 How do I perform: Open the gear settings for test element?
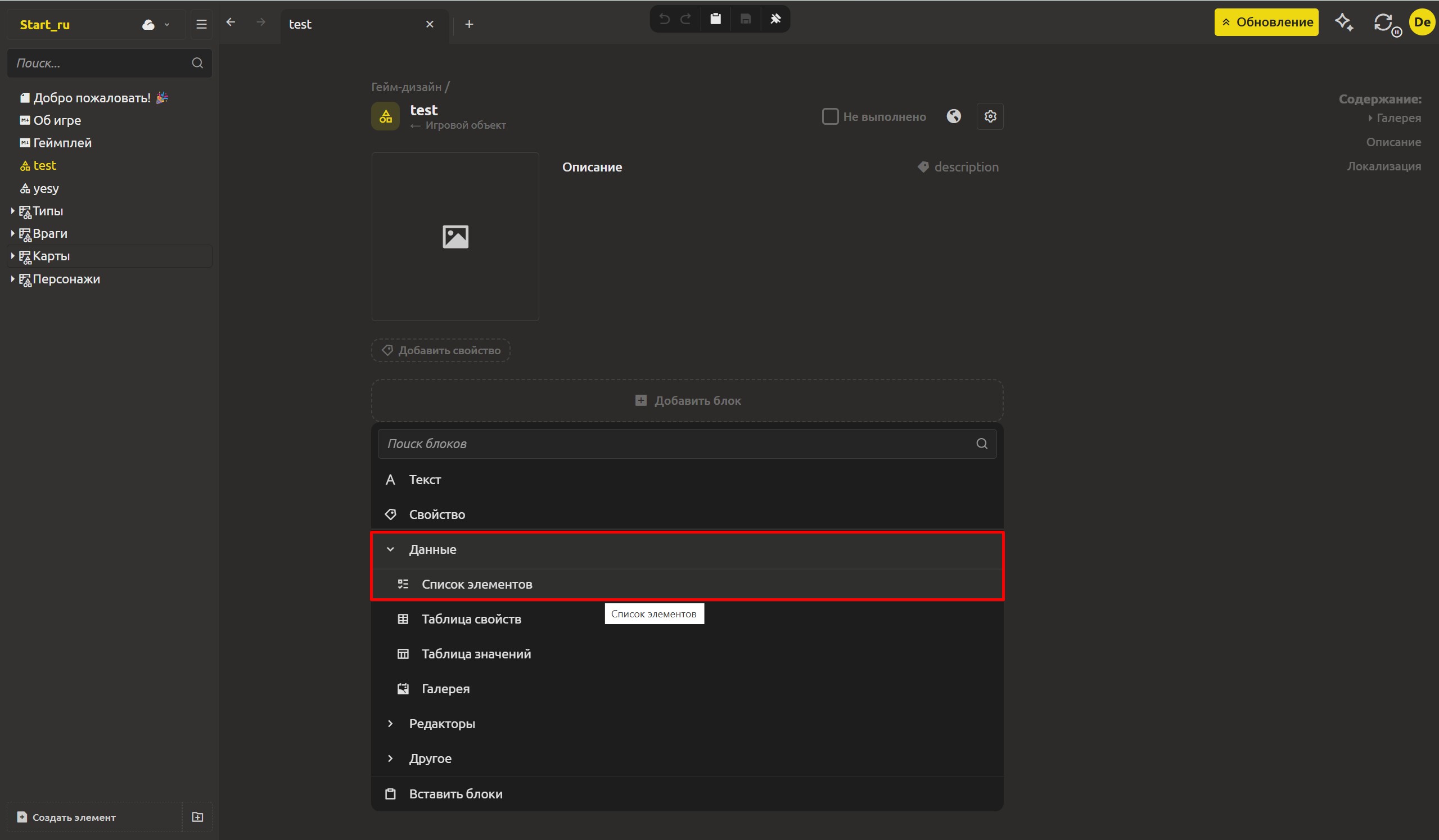click(x=990, y=116)
